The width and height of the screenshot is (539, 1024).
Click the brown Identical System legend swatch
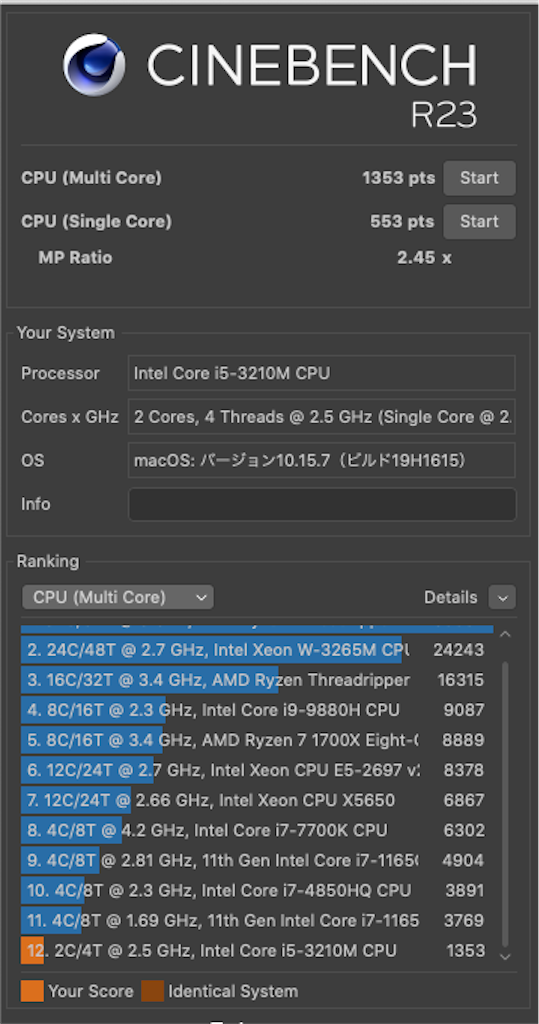[152, 991]
